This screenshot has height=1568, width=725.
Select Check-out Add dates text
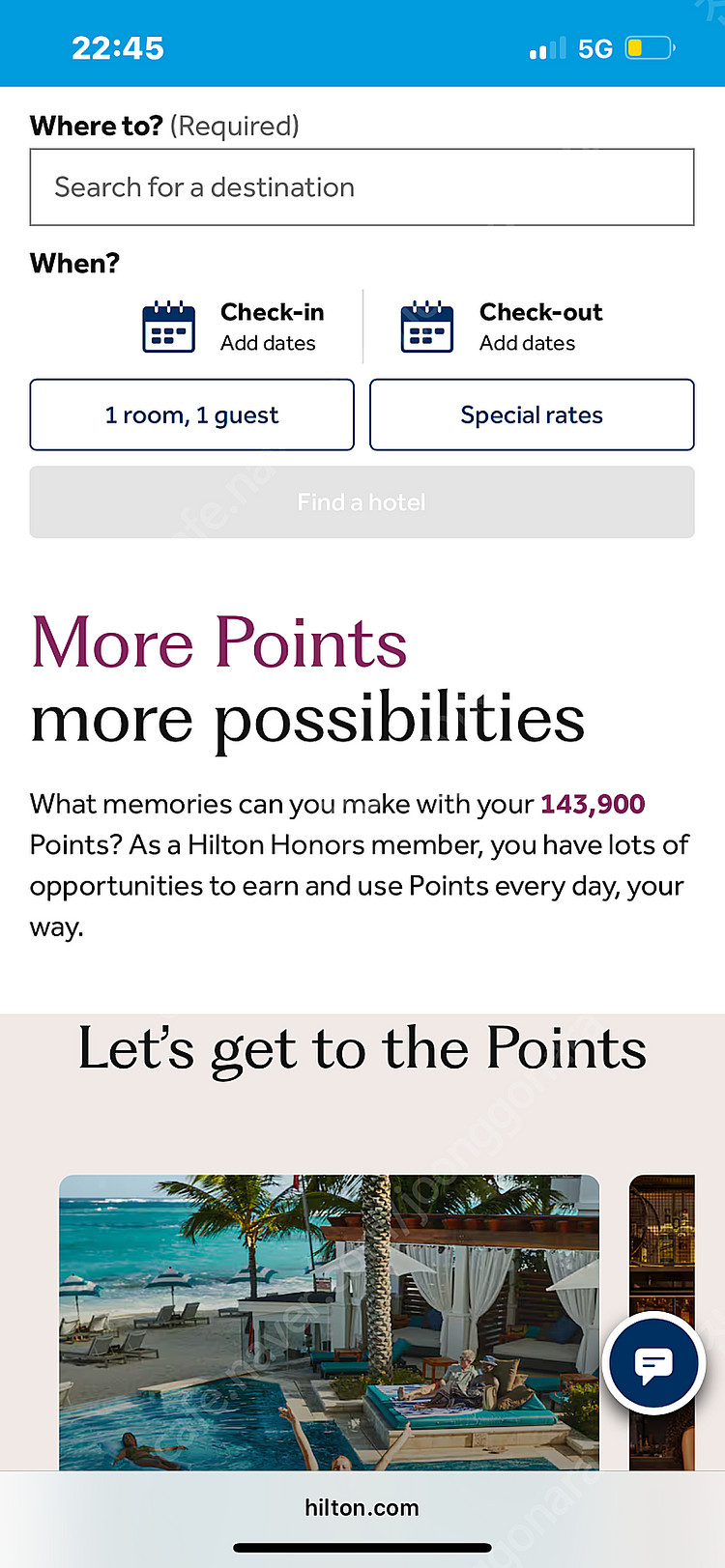point(528,343)
